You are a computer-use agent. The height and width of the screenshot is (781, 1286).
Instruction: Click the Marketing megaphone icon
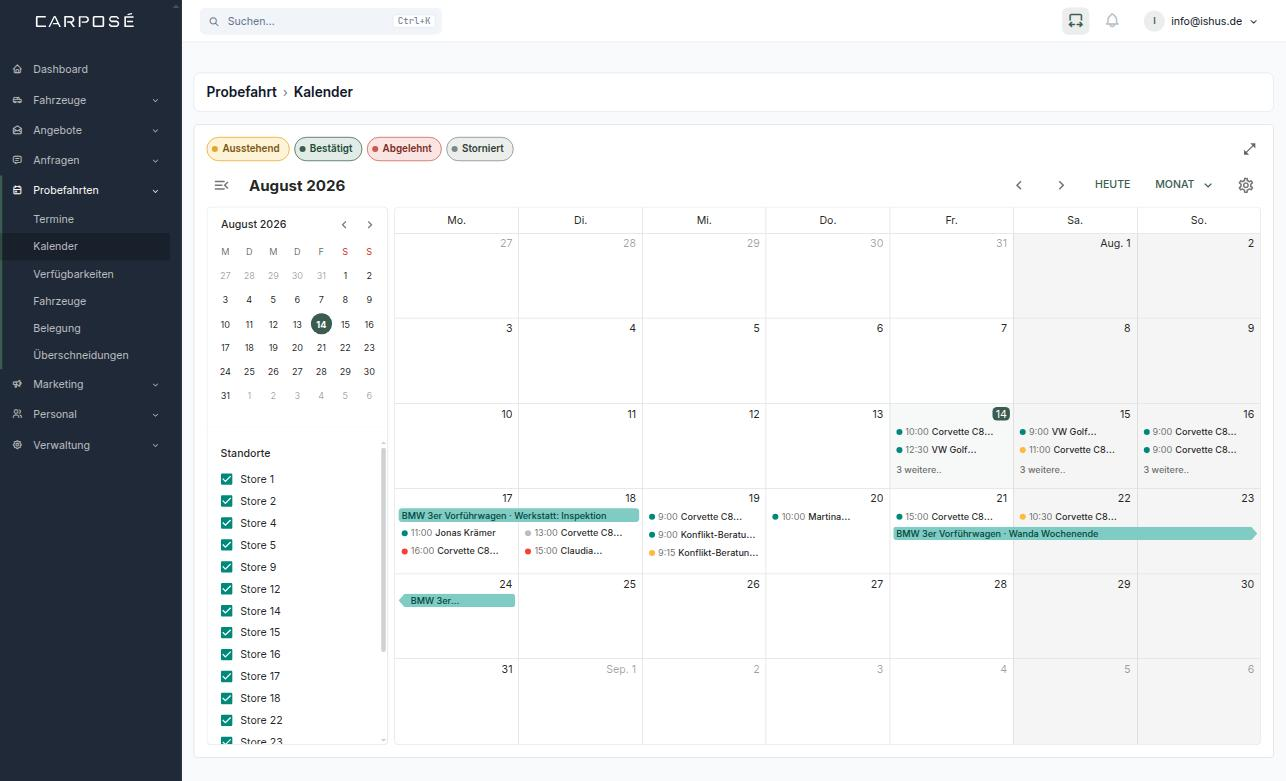(17, 384)
